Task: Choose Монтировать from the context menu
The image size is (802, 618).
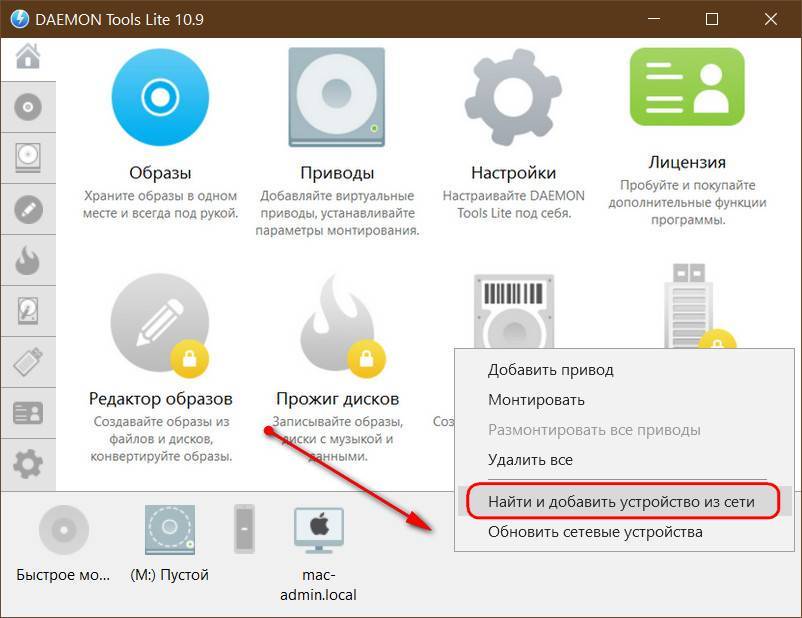Action: [536, 400]
